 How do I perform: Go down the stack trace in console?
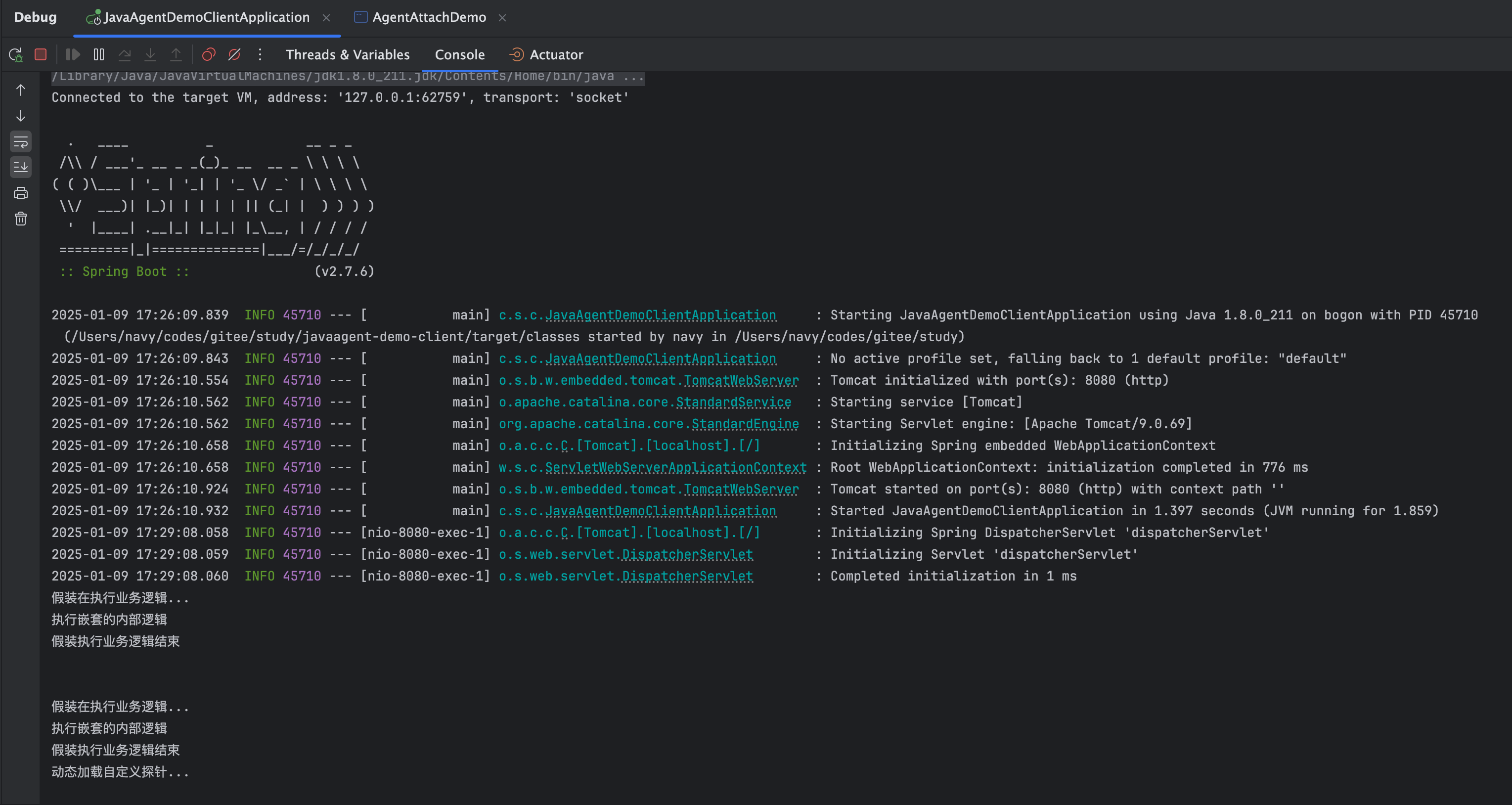(x=21, y=116)
